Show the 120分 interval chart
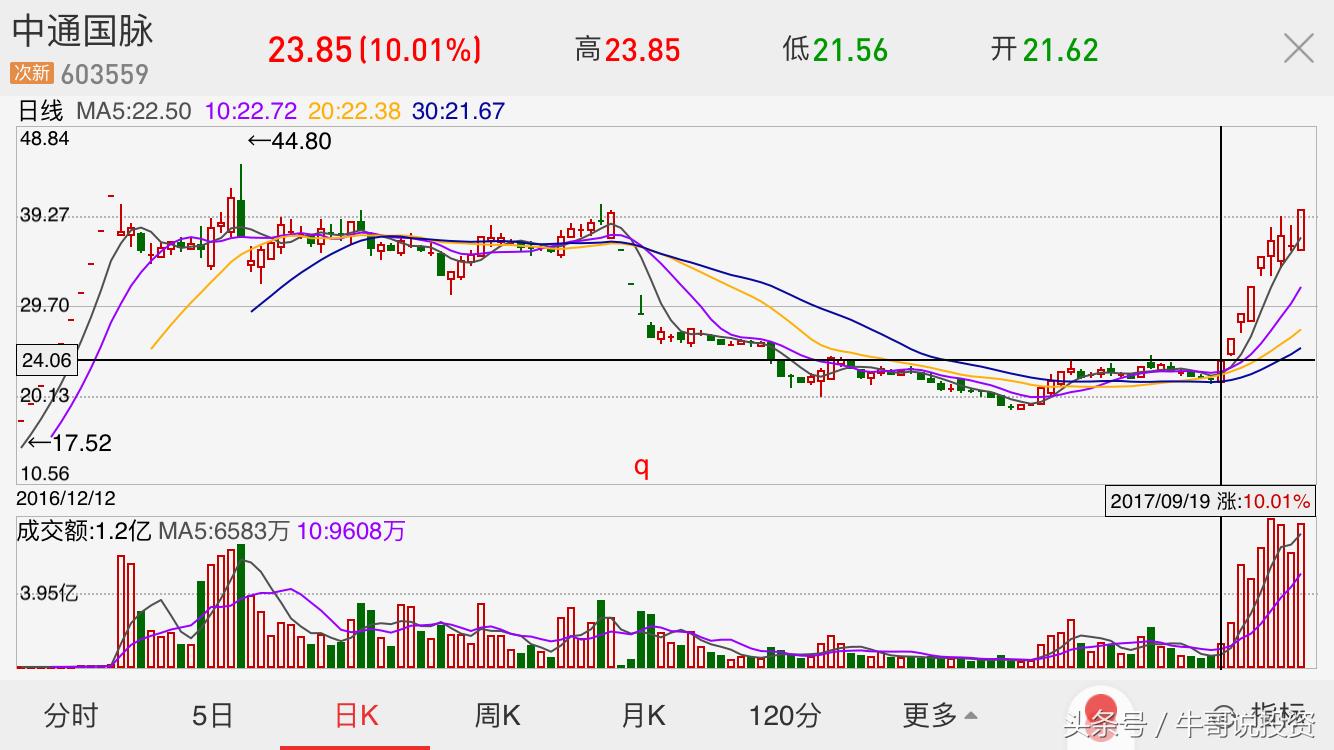The width and height of the screenshot is (1334, 750). [785, 715]
